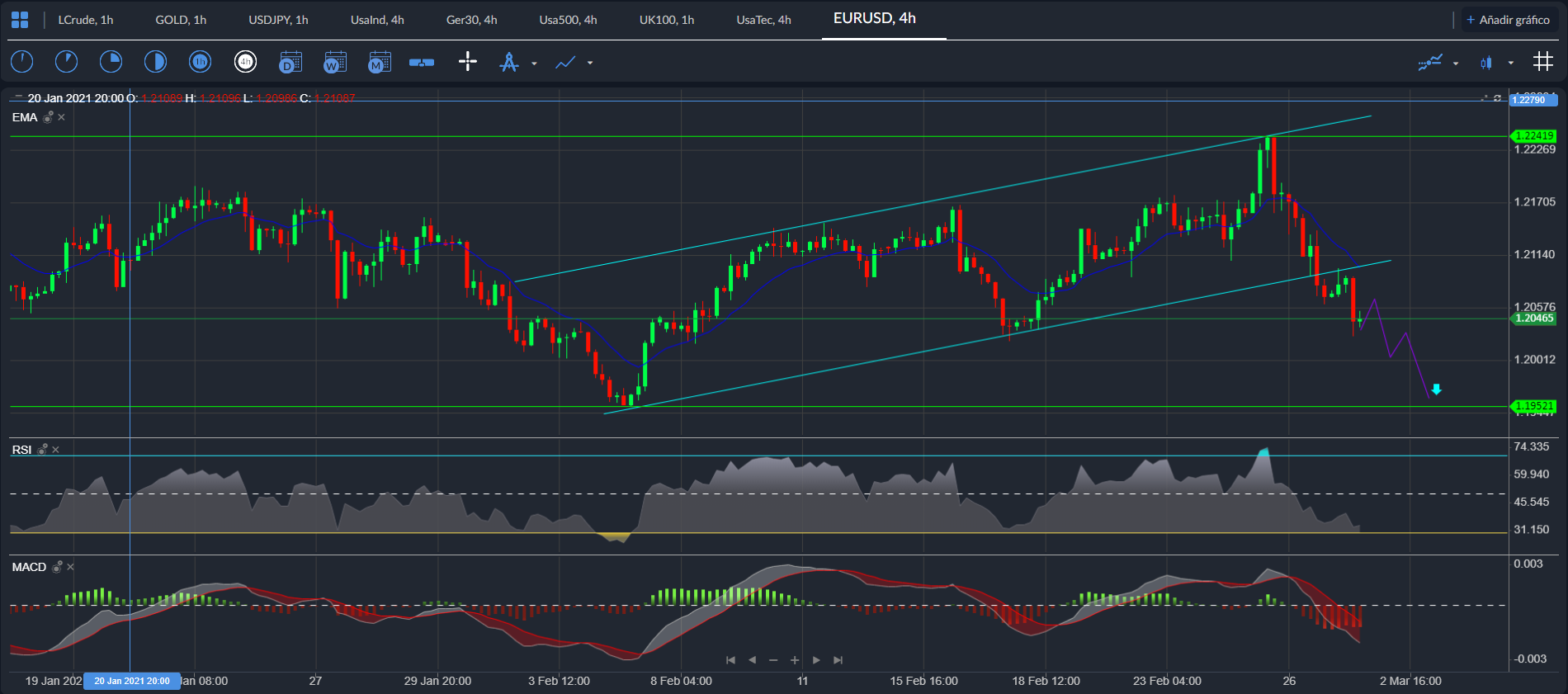Select the 4h timeframe icon
1568x694 pixels.
(245, 62)
